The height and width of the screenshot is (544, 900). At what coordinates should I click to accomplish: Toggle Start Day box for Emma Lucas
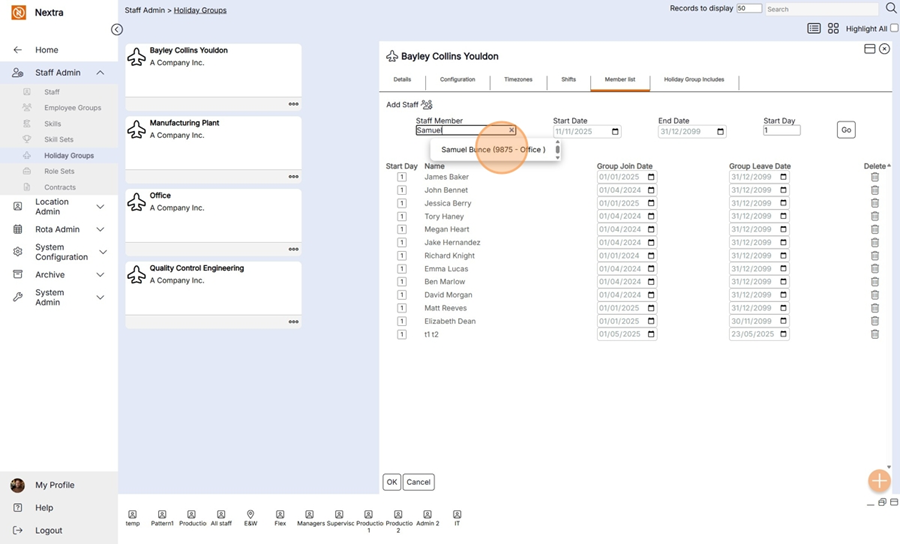(x=402, y=269)
